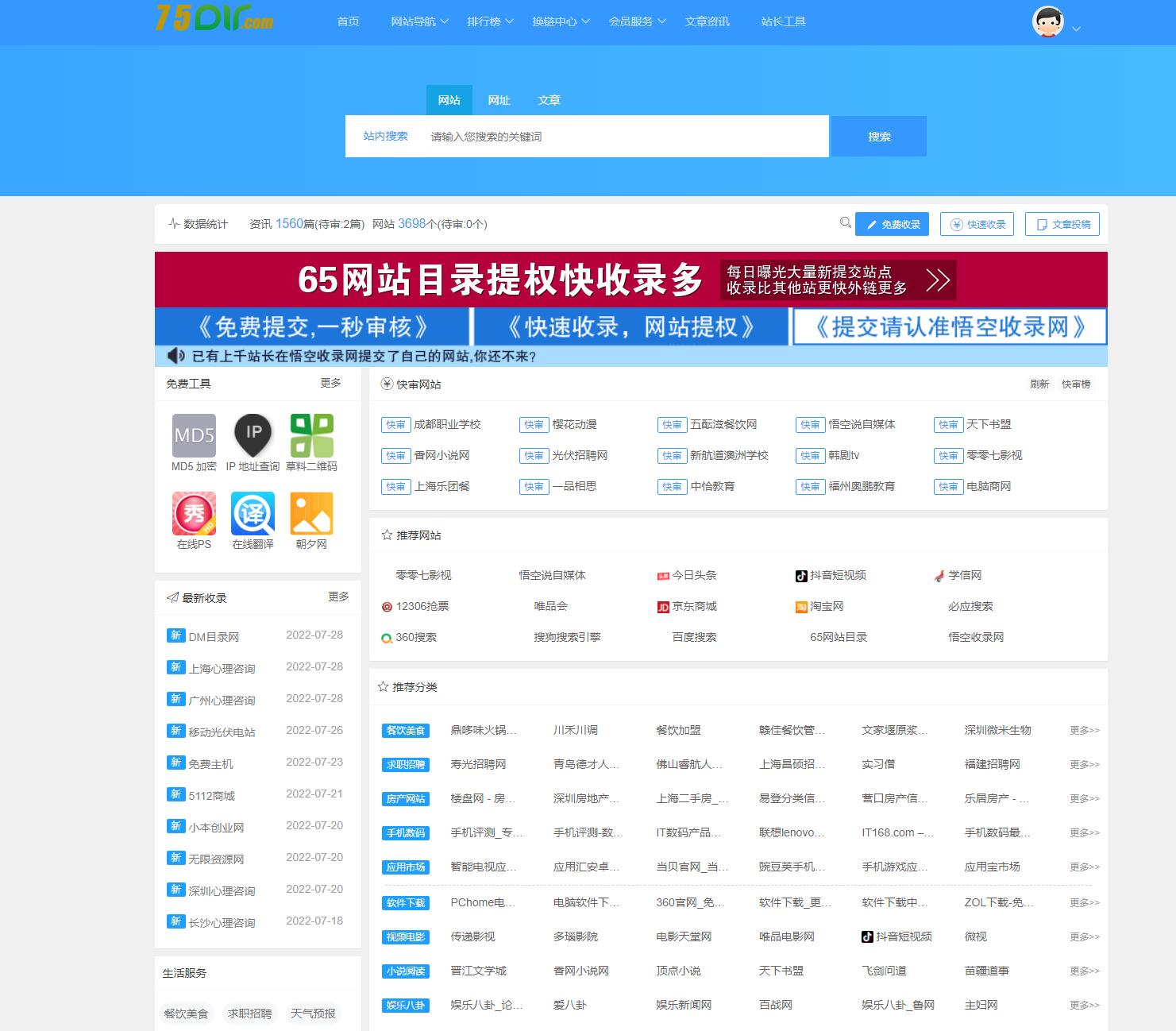Click the 《提交请认准悟空收录网》 banner
This screenshot has height=1031, width=1176.
[x=950, y=326]
